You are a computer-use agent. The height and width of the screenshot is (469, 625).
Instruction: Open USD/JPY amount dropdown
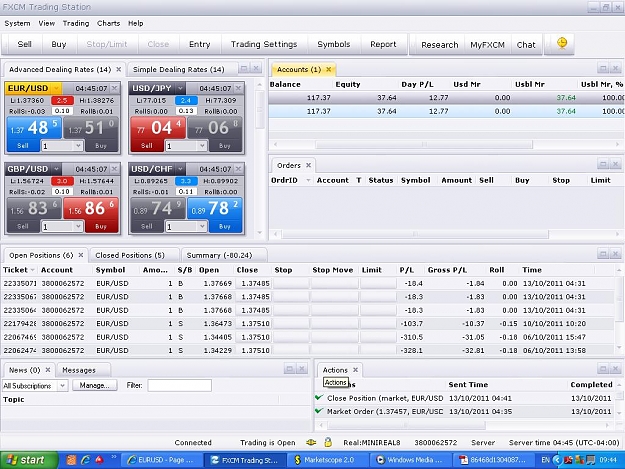pyautogui.click(x=202, y=146)
